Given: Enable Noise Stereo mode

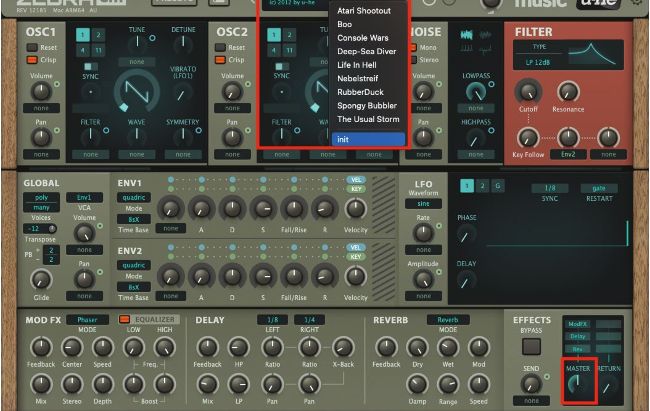Looking at the screenshot, I should 413,60.
